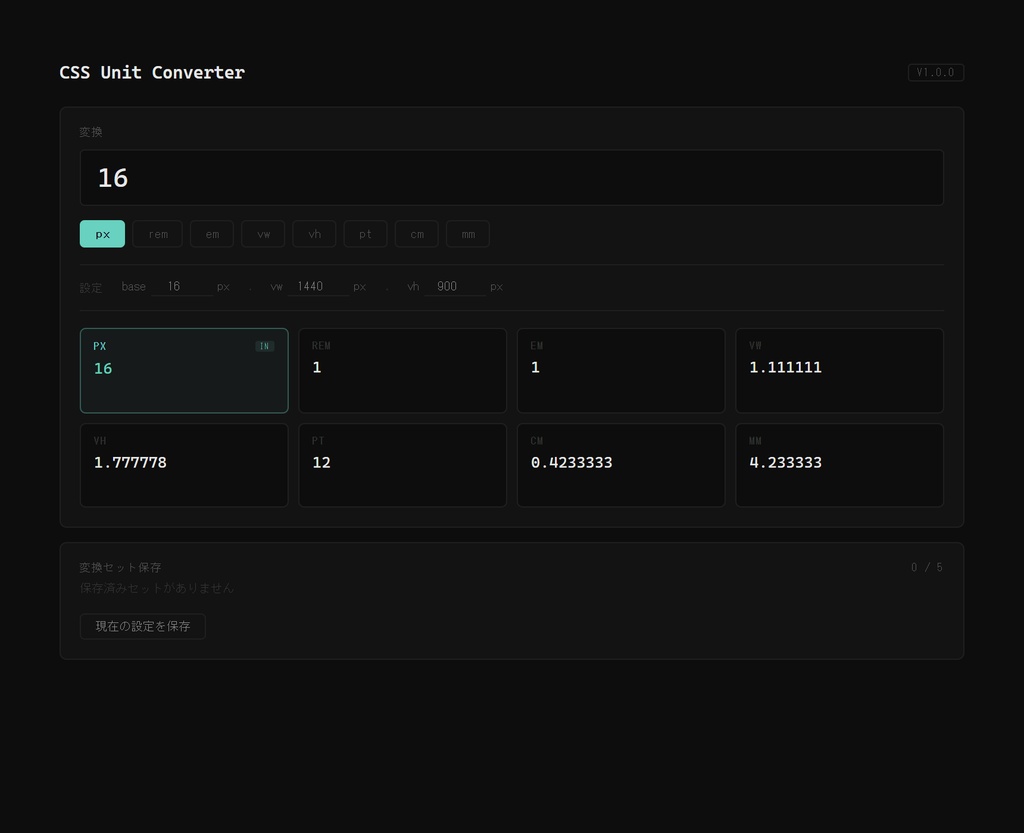Click the EM result card

pyautogui.click(x=621, y=370)
